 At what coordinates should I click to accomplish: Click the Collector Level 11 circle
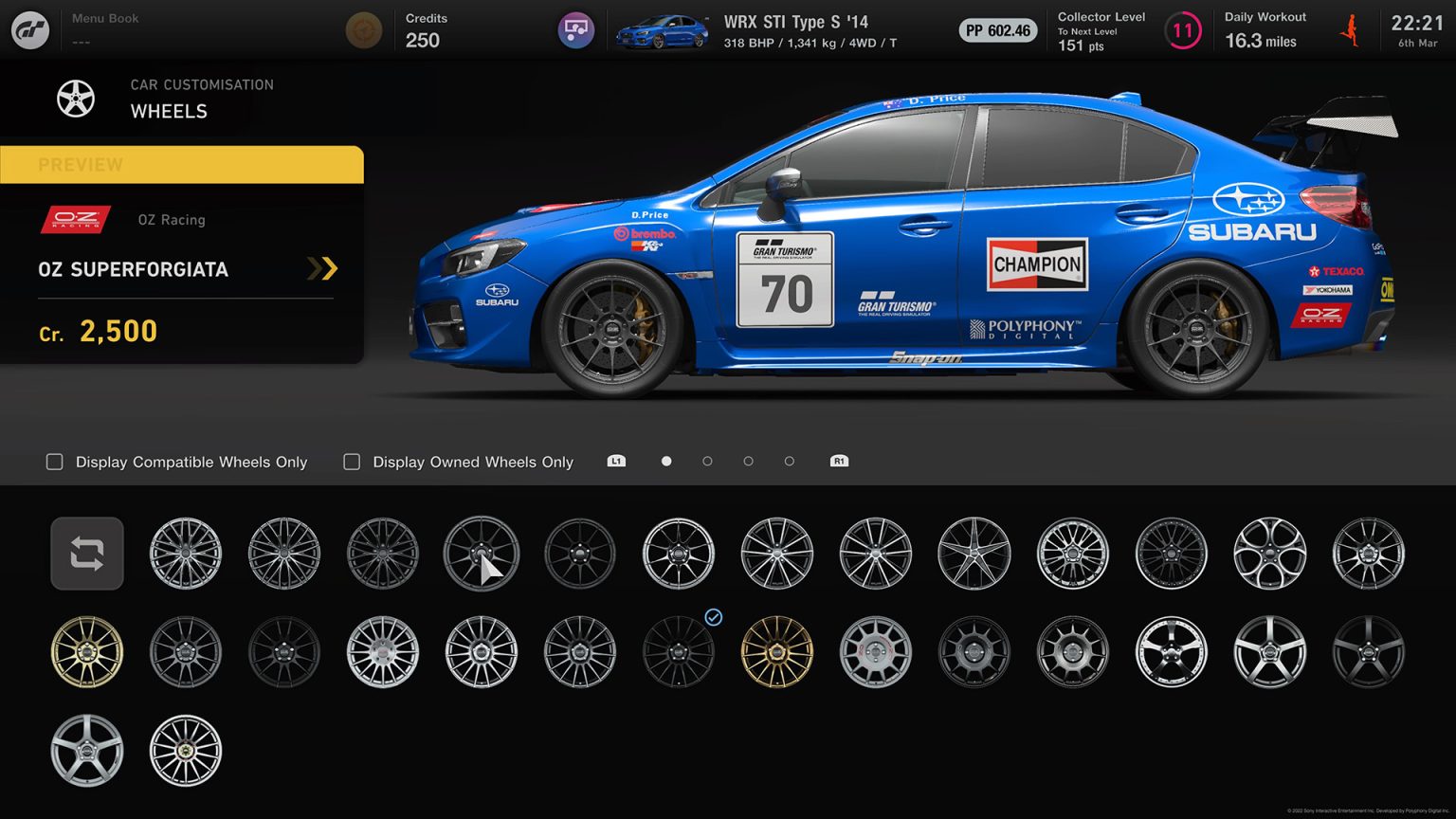tap(1182, 30)
